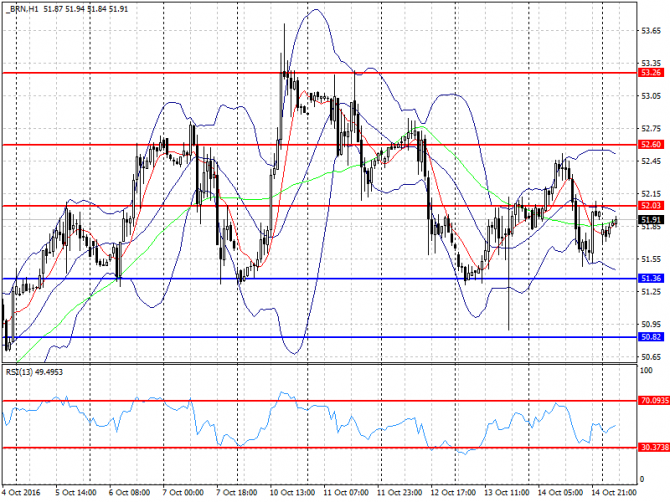670x502 pixels.
Task: Select the 70.0935 RSI overbought level label
Action: click(654, 401)
